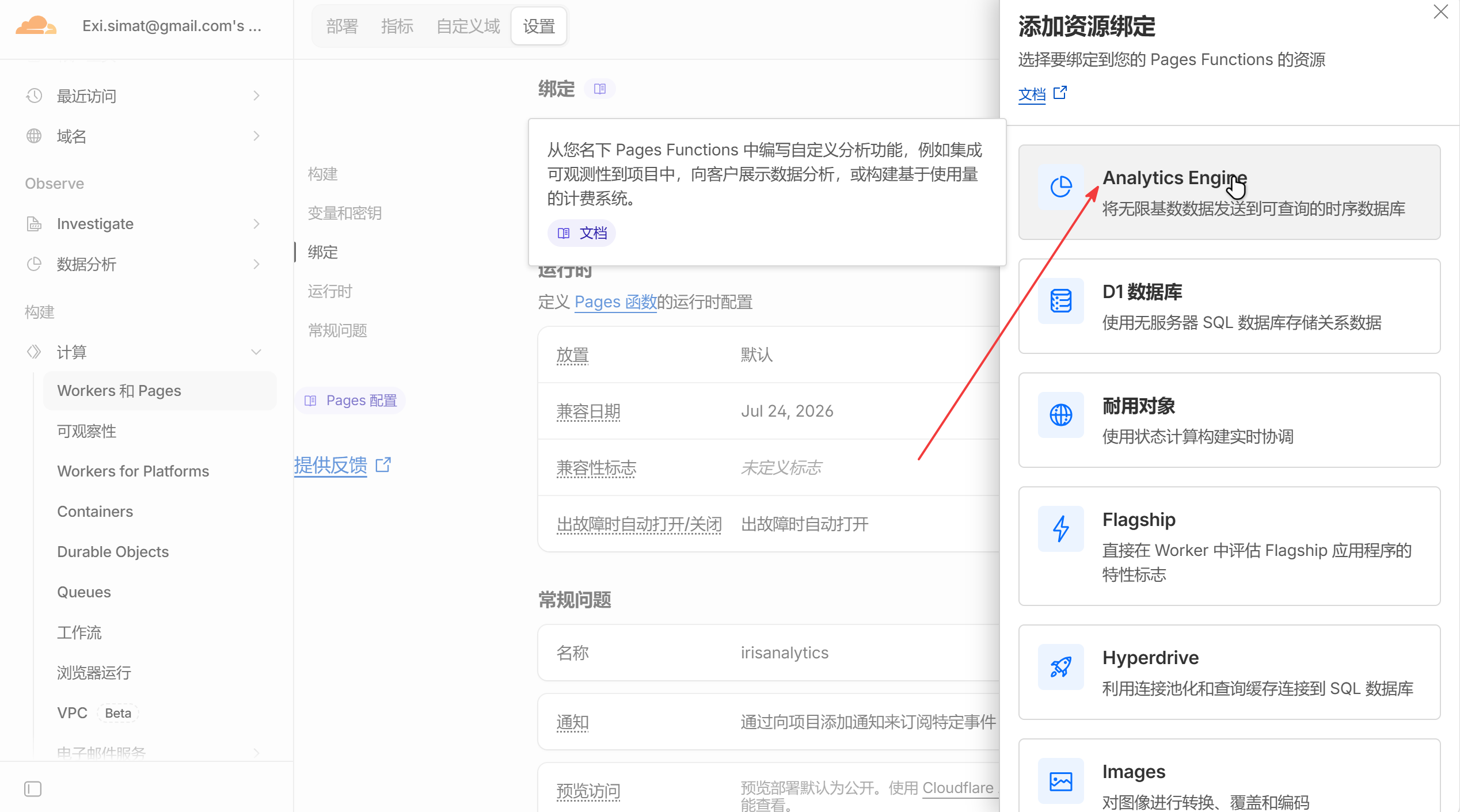Choose the Flagship binding card
Viewport: 1460px width, 812px height.
pyautogui.click(x=1229, y=546)
